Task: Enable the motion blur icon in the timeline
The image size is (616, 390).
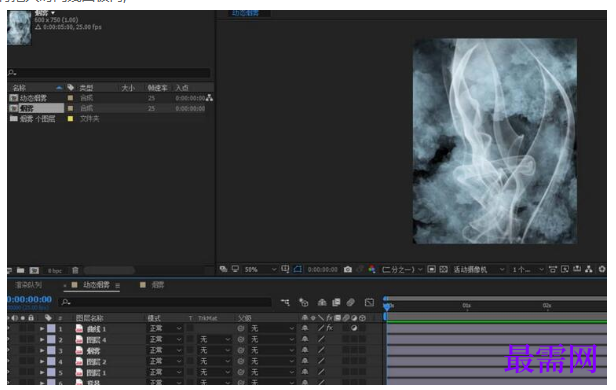Action: pos(350,302)
